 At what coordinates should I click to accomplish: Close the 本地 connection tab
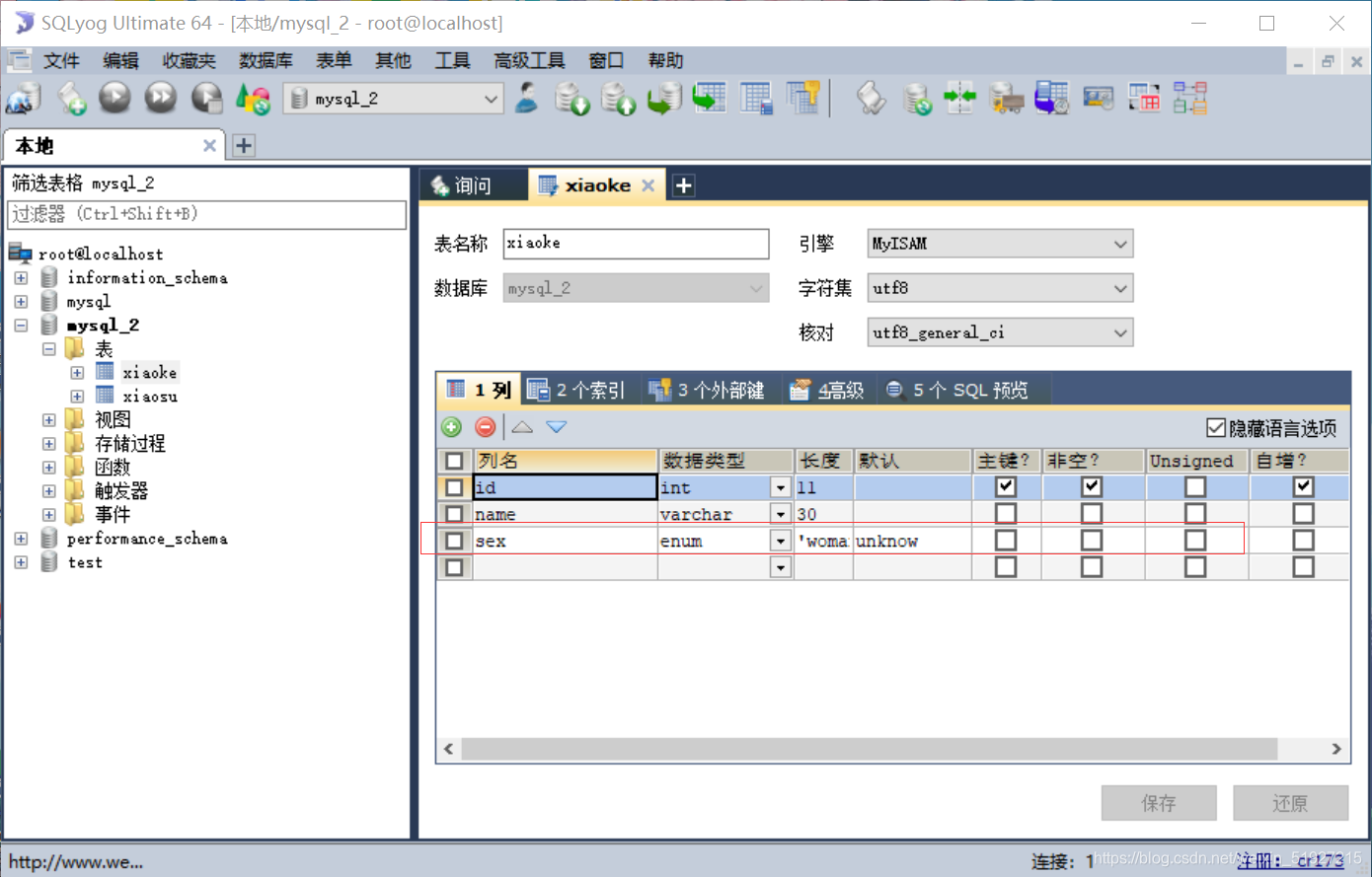point(209,146)
